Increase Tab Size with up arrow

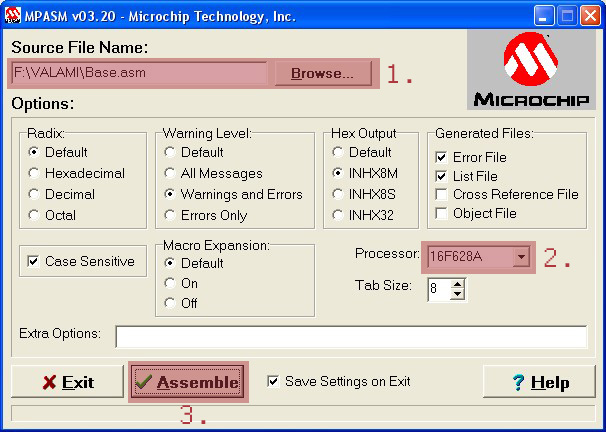pyautogui.click(x=458, y=284)
